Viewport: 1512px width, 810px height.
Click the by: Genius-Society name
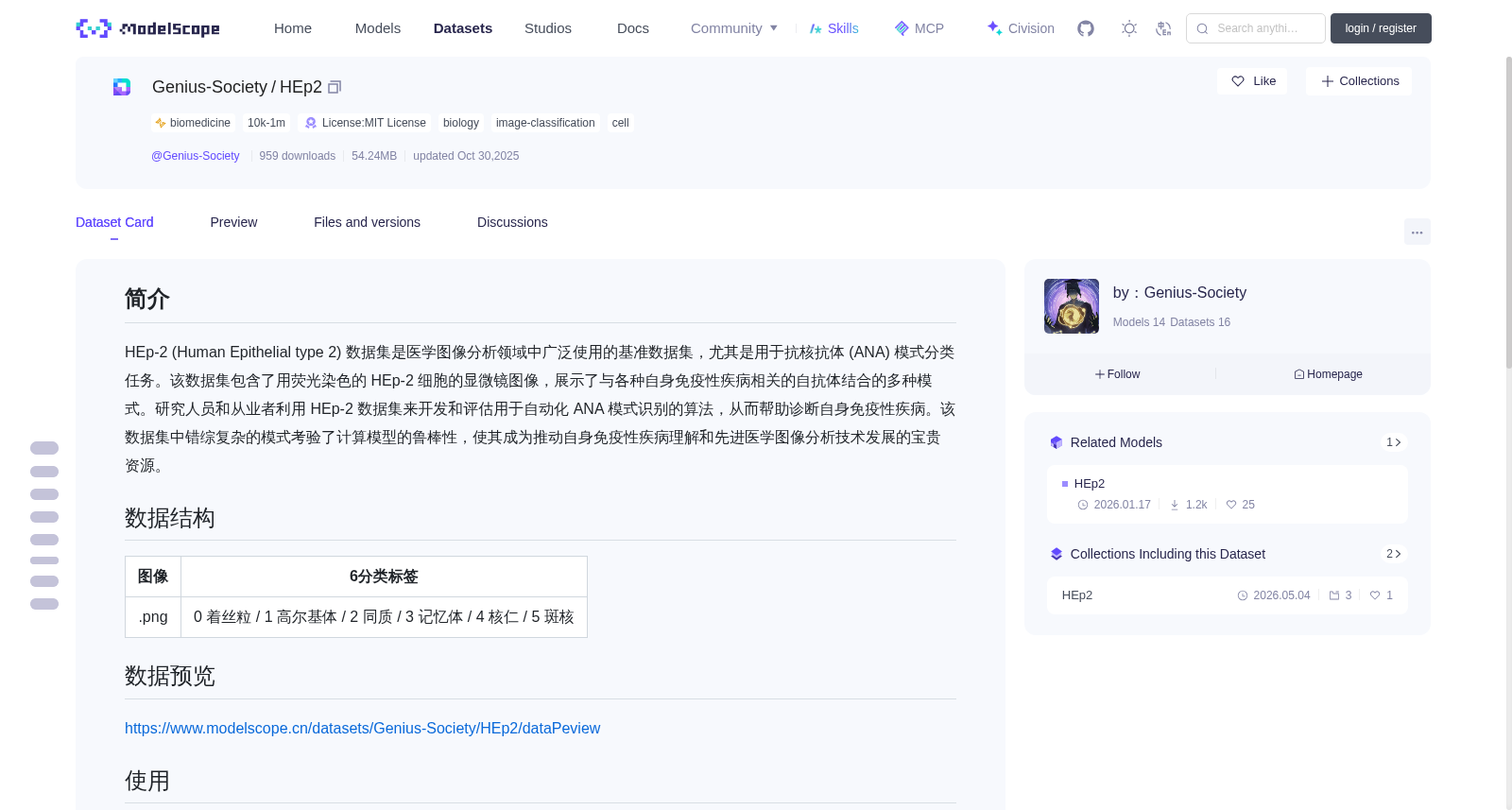[1179, 293]
